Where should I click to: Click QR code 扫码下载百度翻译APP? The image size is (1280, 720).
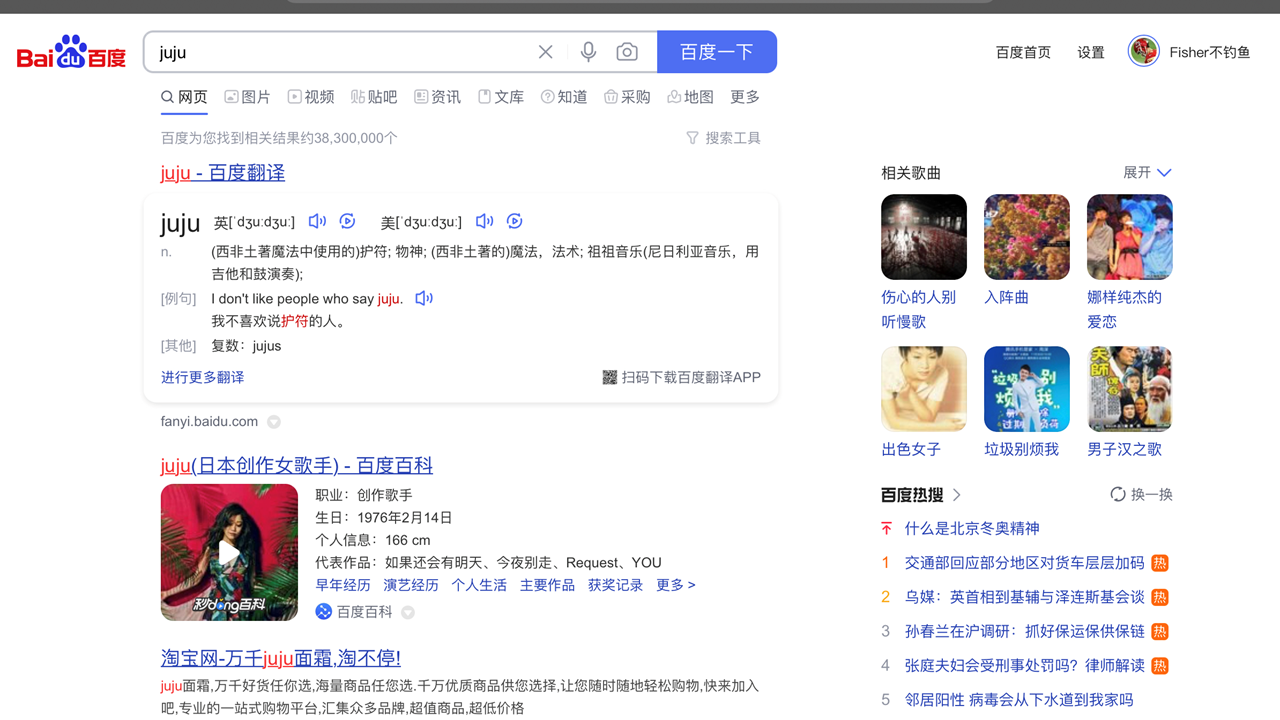681,377
